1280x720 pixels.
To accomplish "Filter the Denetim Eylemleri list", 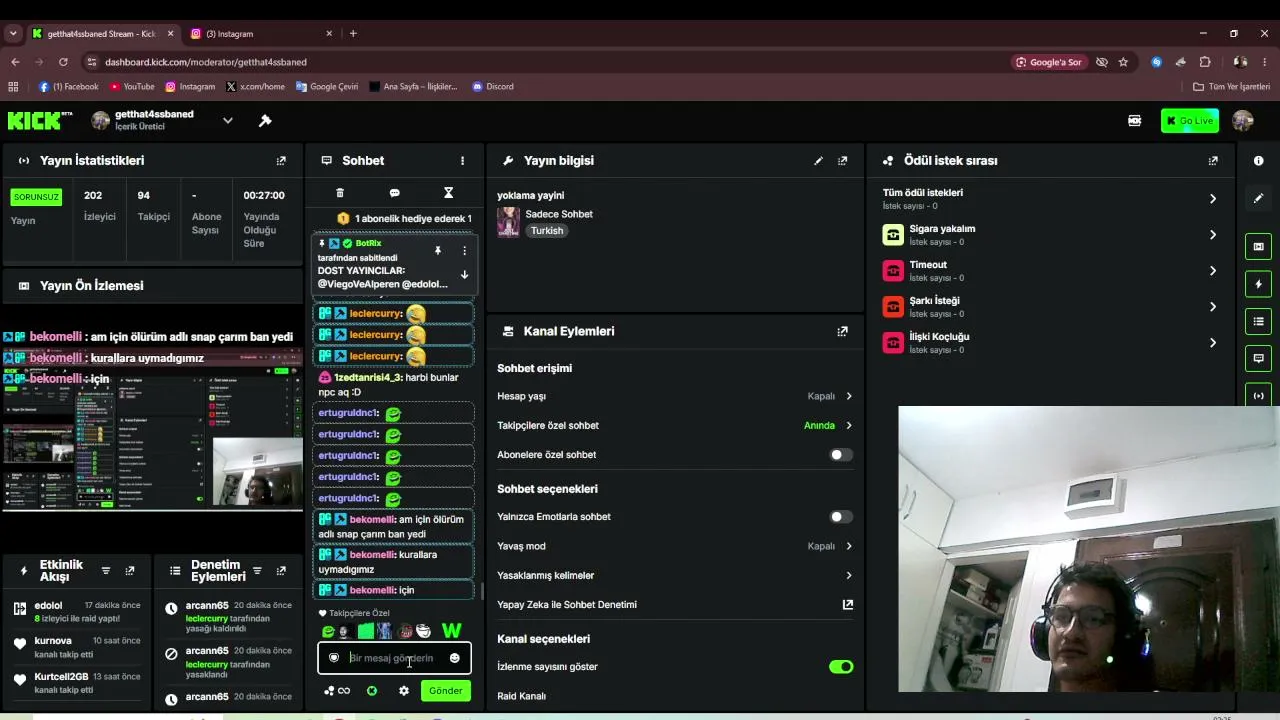I will tap(257, 571).
